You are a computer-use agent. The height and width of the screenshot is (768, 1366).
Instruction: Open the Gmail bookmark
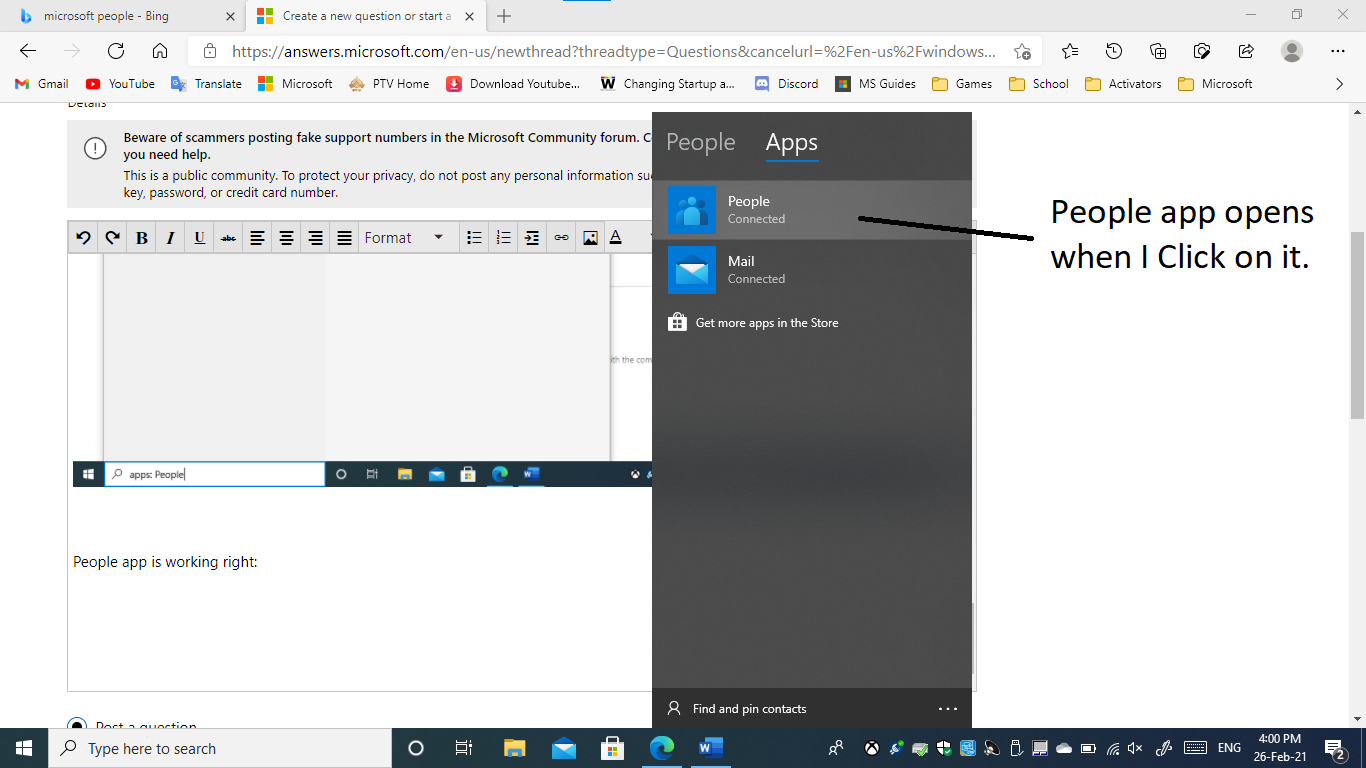click(42, 84)
